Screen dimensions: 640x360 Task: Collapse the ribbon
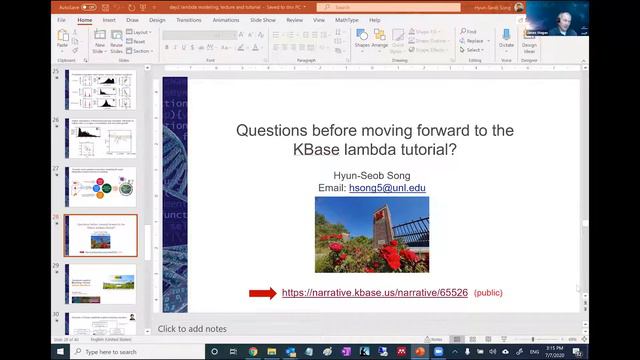pos(584,61)
